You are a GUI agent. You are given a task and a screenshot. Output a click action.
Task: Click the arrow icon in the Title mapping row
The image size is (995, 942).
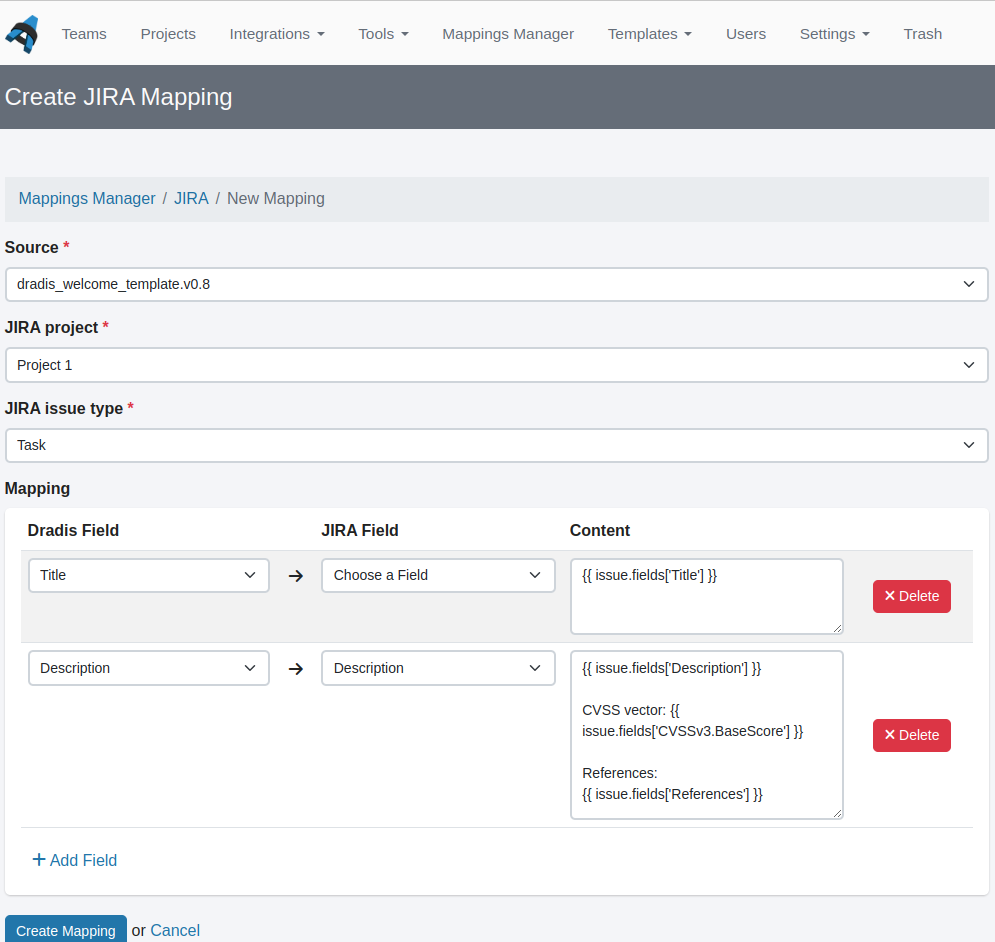point(295,575)
